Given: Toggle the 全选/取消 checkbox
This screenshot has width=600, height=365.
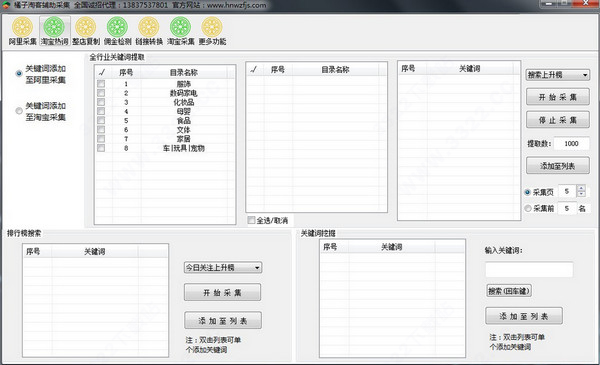Looking at the screenshot, I should pyautogui.click(x=251, y=220).
